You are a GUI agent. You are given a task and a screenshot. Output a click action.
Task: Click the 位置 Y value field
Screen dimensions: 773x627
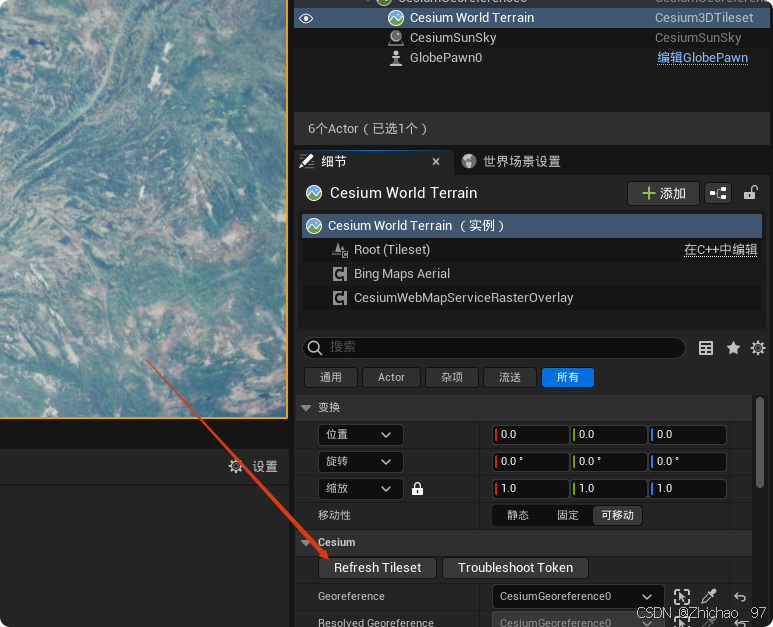609,435
